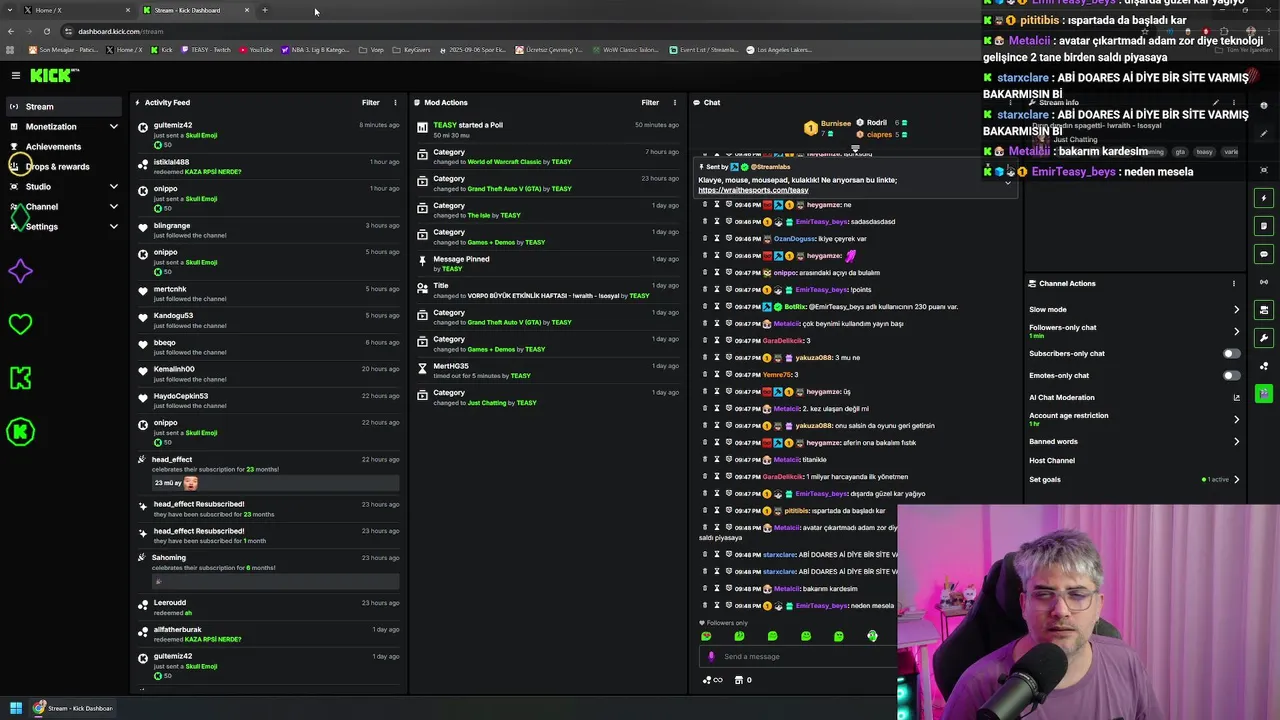Click the highlighted green icon in right toolbar

point(1264,393)
